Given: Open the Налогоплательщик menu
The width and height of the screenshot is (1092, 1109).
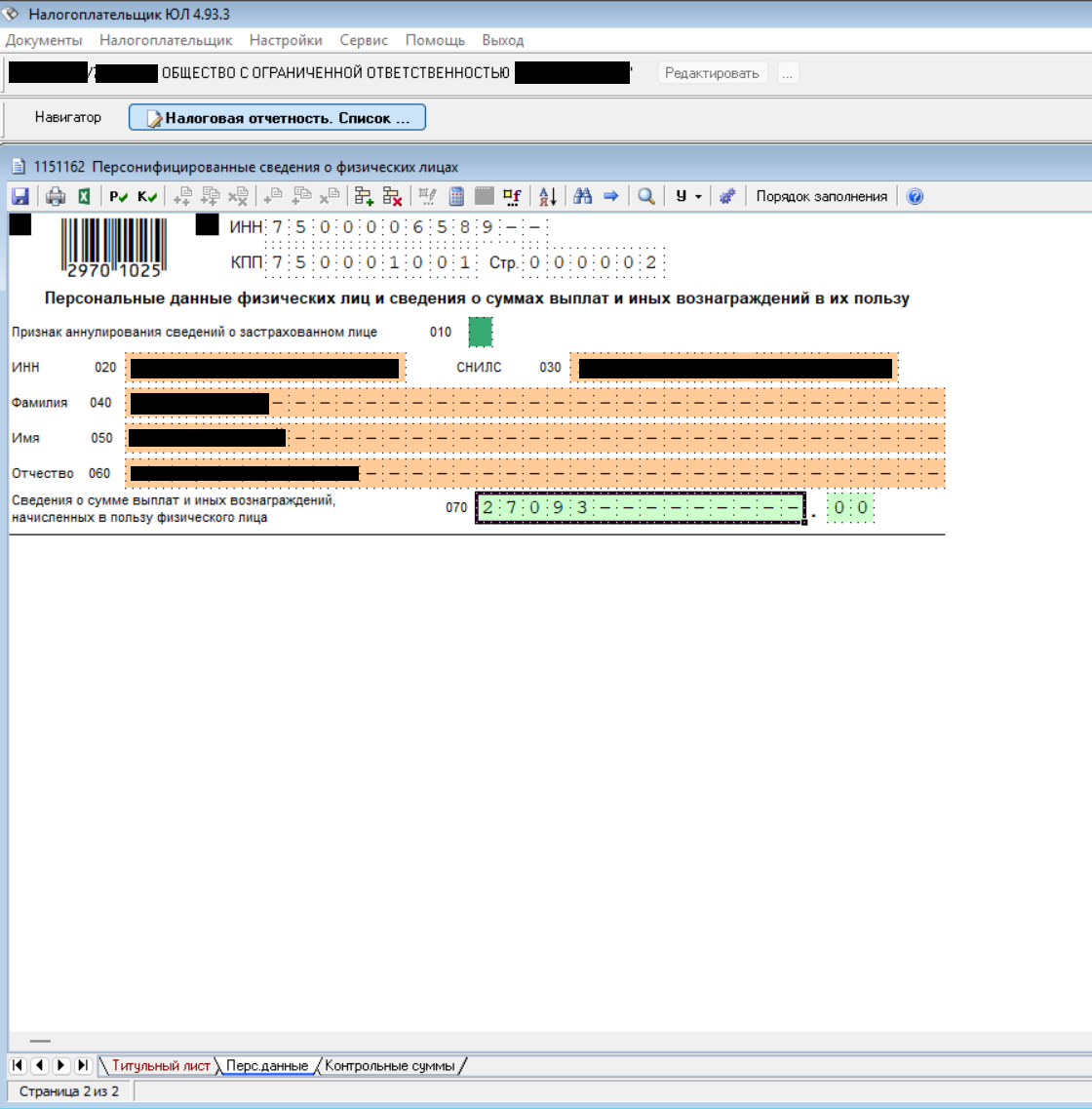Looking at the screenshot, I should (x=166, y=40).
